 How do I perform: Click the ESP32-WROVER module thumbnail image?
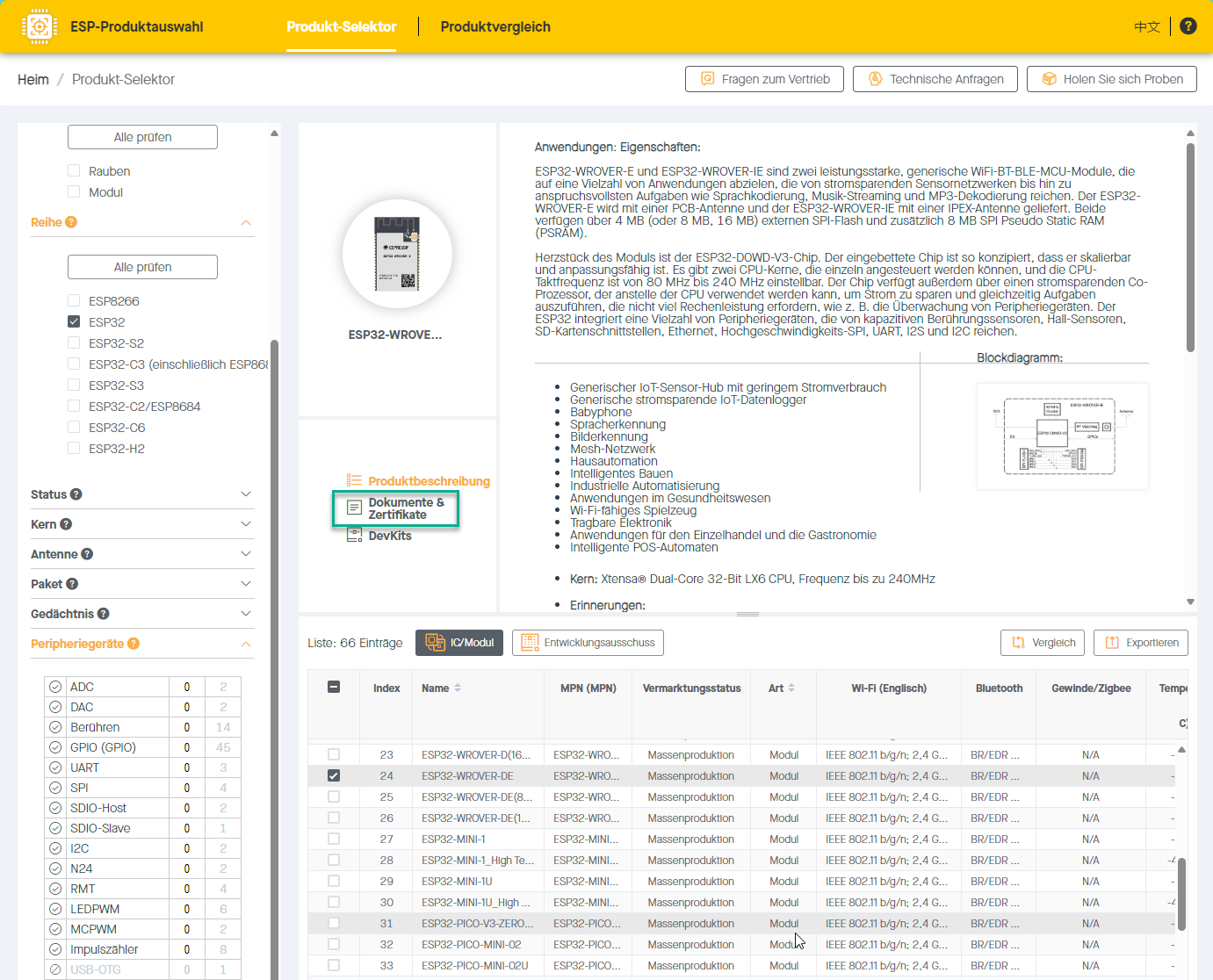click(397, 254)
